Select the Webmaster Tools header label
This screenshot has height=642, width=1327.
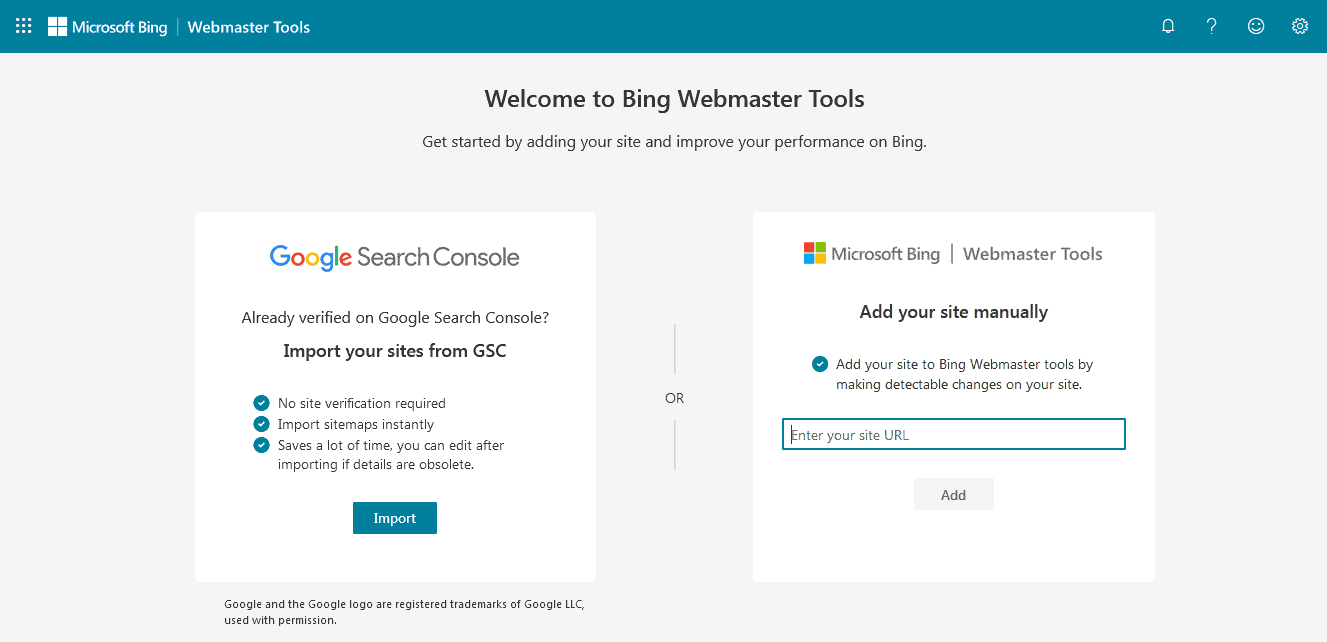247,27
